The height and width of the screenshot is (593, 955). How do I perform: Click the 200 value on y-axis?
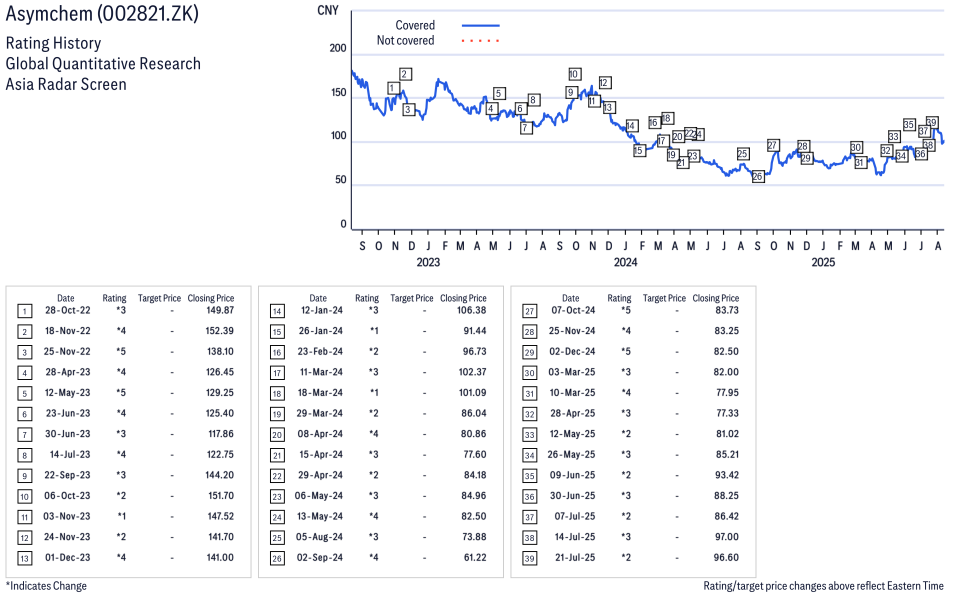point(337,48)
